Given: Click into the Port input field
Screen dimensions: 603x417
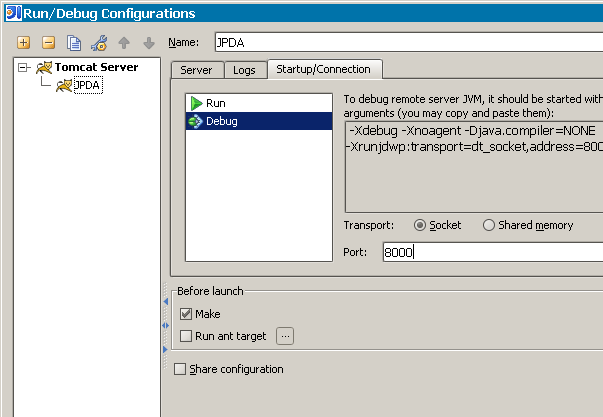Looking at the screenshot, I should point(493,252).
